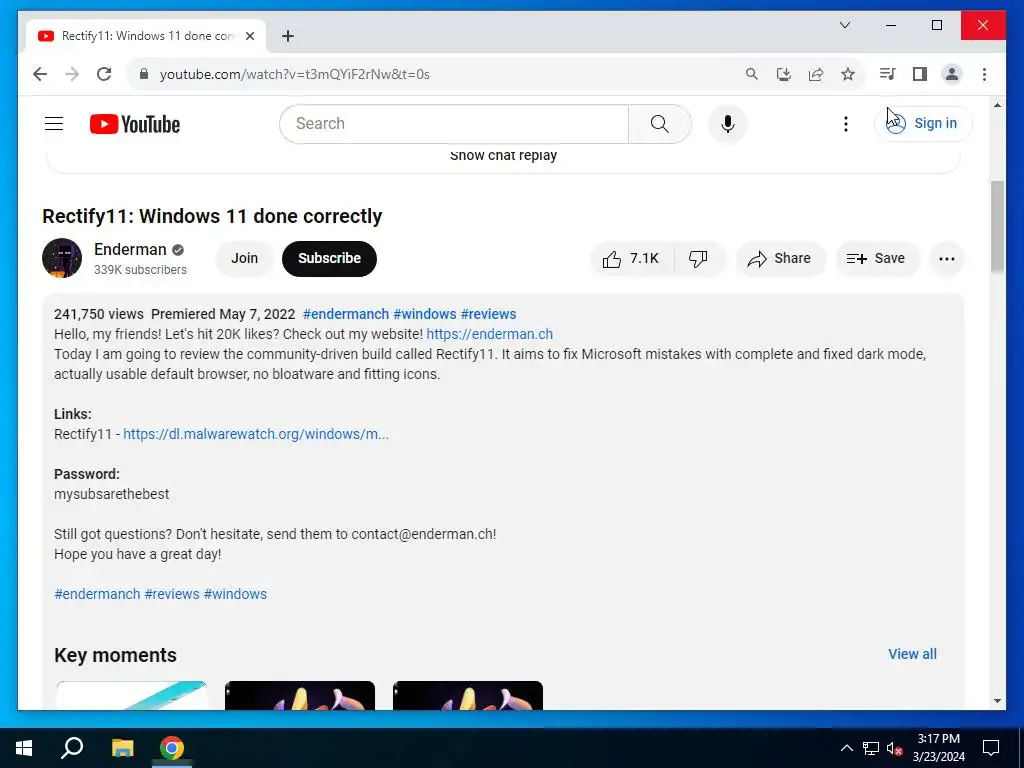The height and width of the screenshot is (768, 1024).
Task: Select the Rectify11 YouTube tab
Action: pos(146,36)
